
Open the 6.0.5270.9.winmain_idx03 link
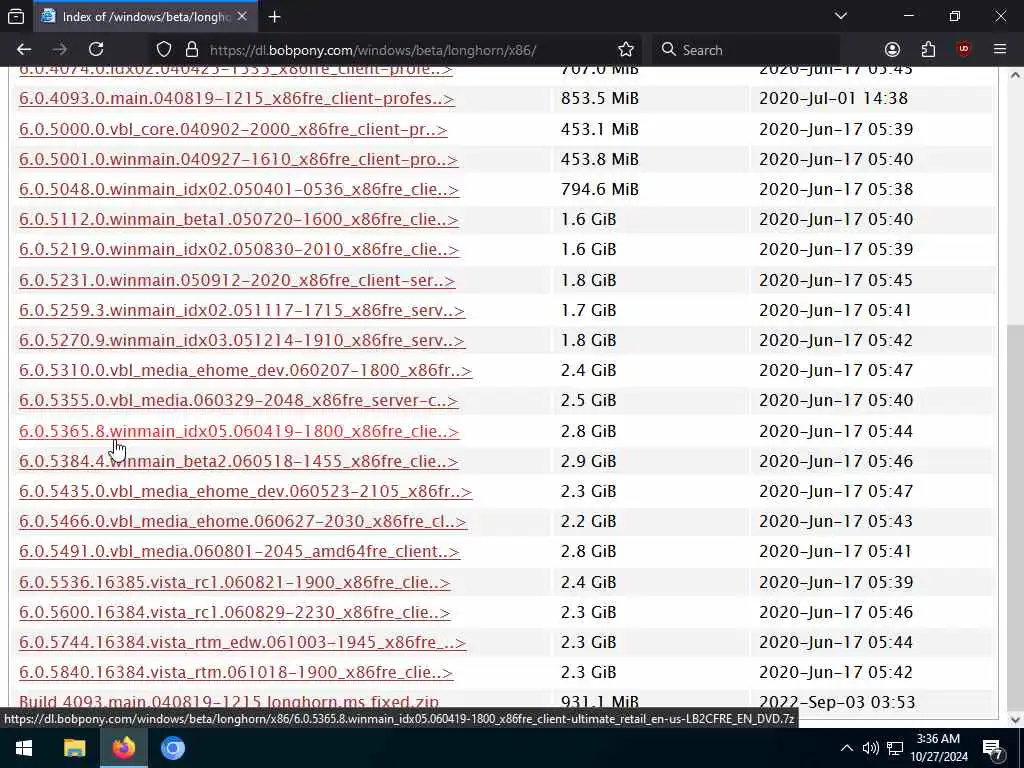(x=242, y=340)
